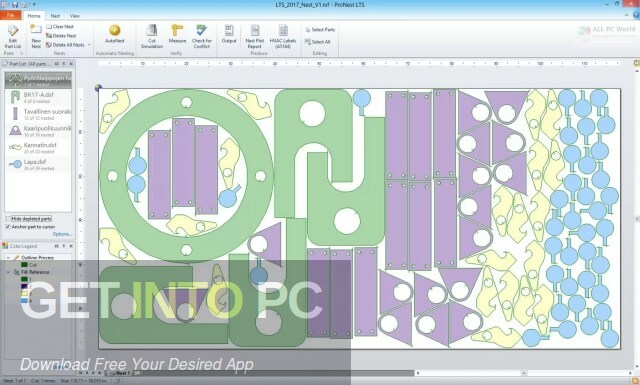Run Check for Conflict

202,37
